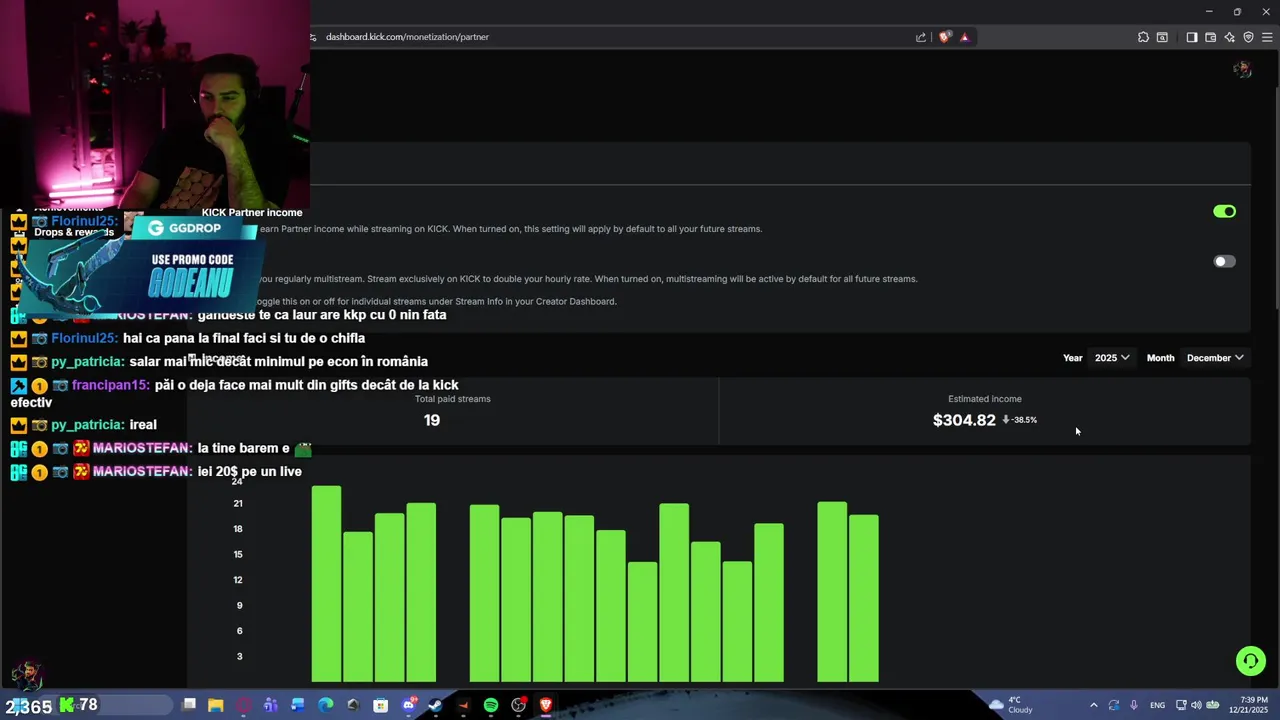The width and height of the screenshot is (1280, 720).
Task: Click the site info icon beside the URL
Action: (x=313, y=37)
